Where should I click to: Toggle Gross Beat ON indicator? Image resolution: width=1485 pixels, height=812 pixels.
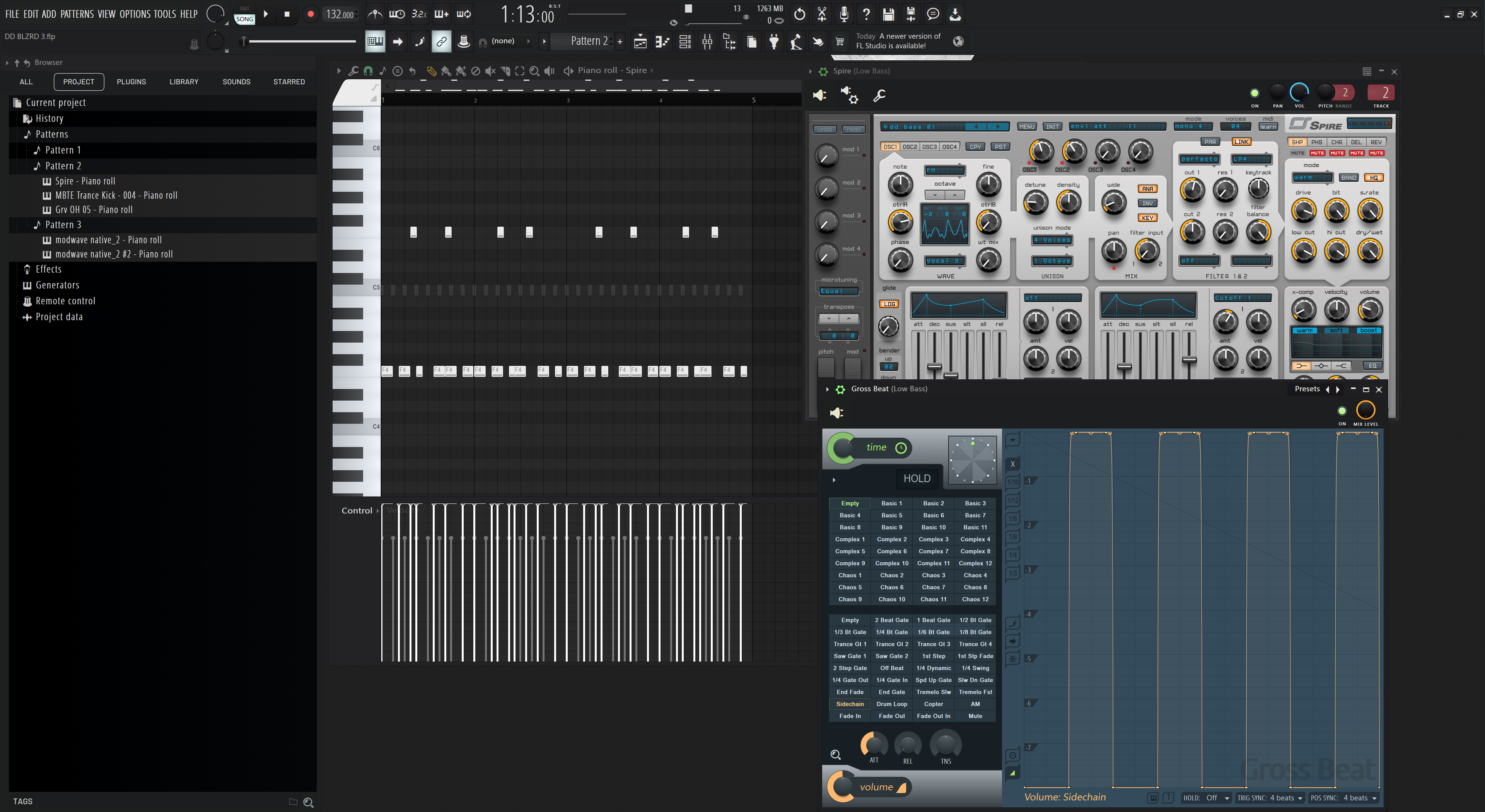1342,411
